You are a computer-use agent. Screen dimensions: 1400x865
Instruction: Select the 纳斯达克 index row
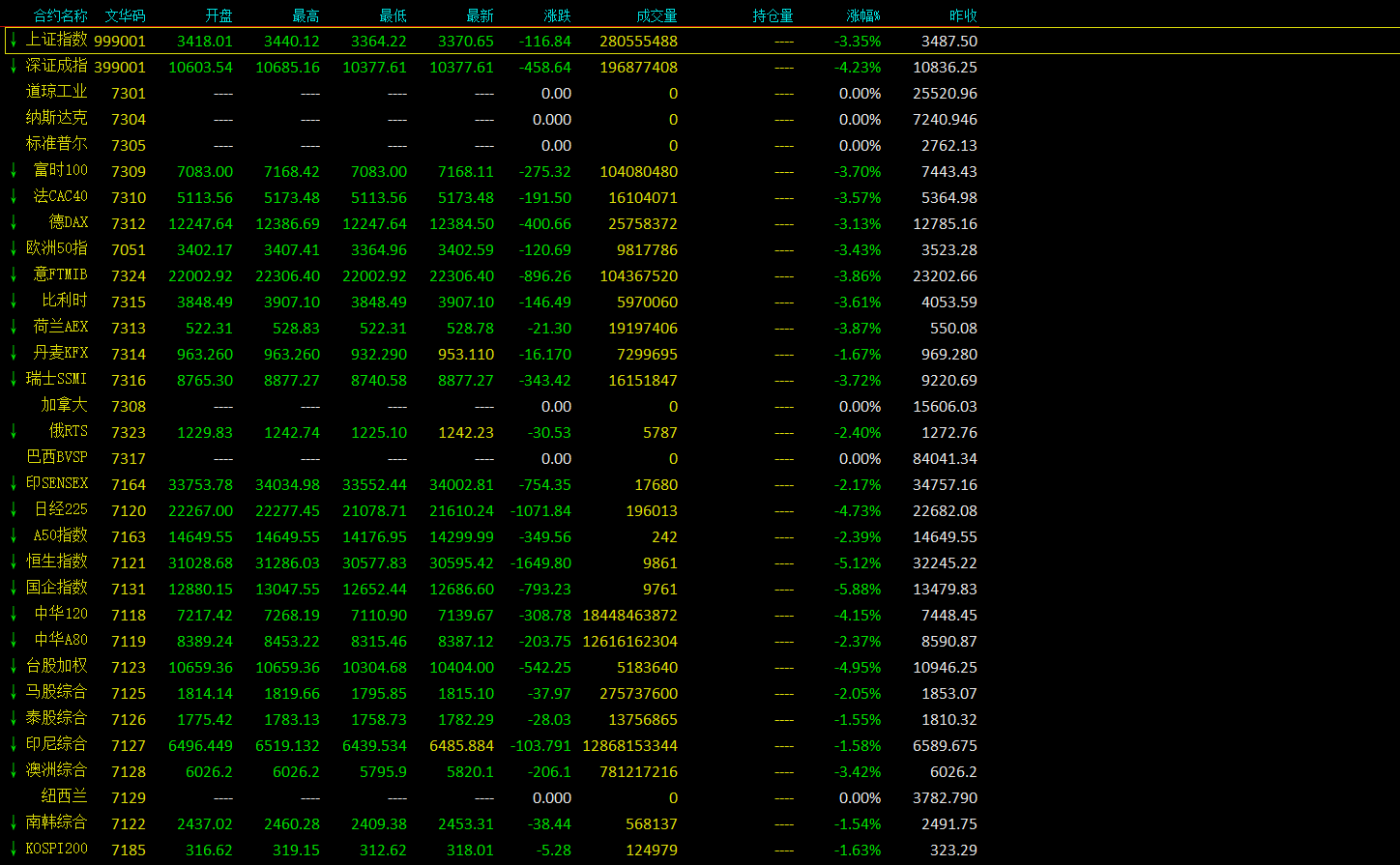(56, 119)
